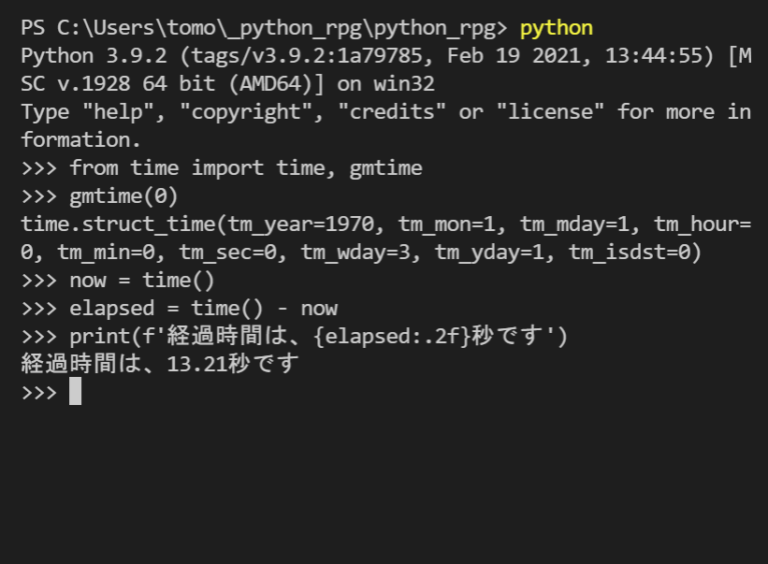Click the yellow python command text
The width and height of the screenshot is (768, 564).
pyautogui.click(x=556, y=27)
